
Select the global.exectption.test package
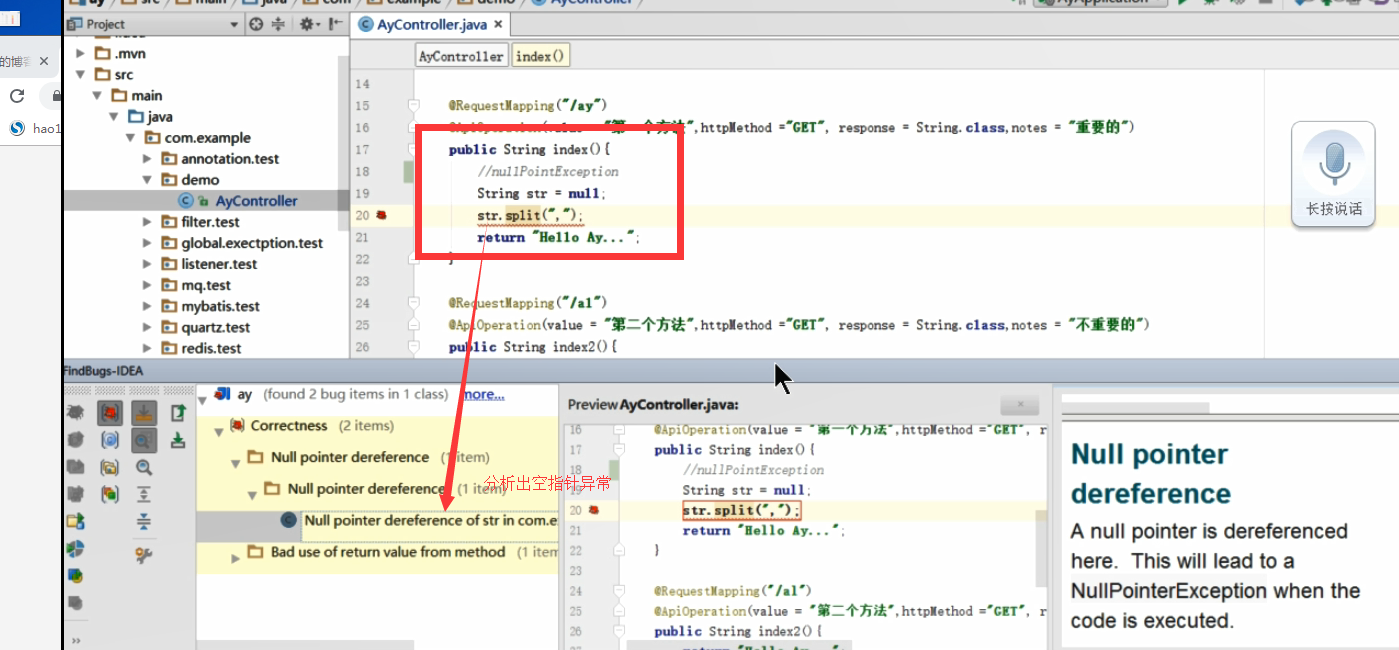(252, 243)
